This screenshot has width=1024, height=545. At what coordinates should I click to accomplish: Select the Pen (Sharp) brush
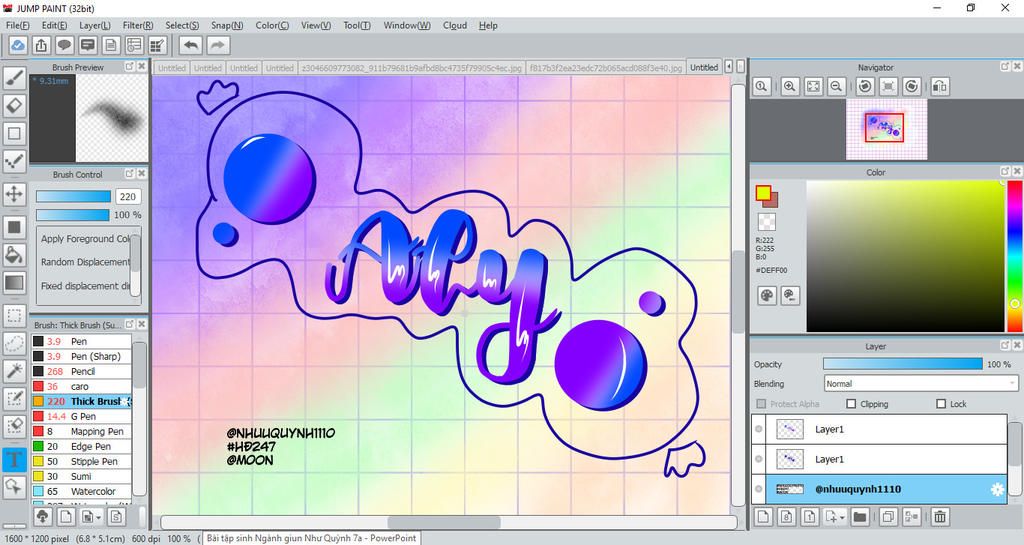pyautogui.click(x=82, y=356)
